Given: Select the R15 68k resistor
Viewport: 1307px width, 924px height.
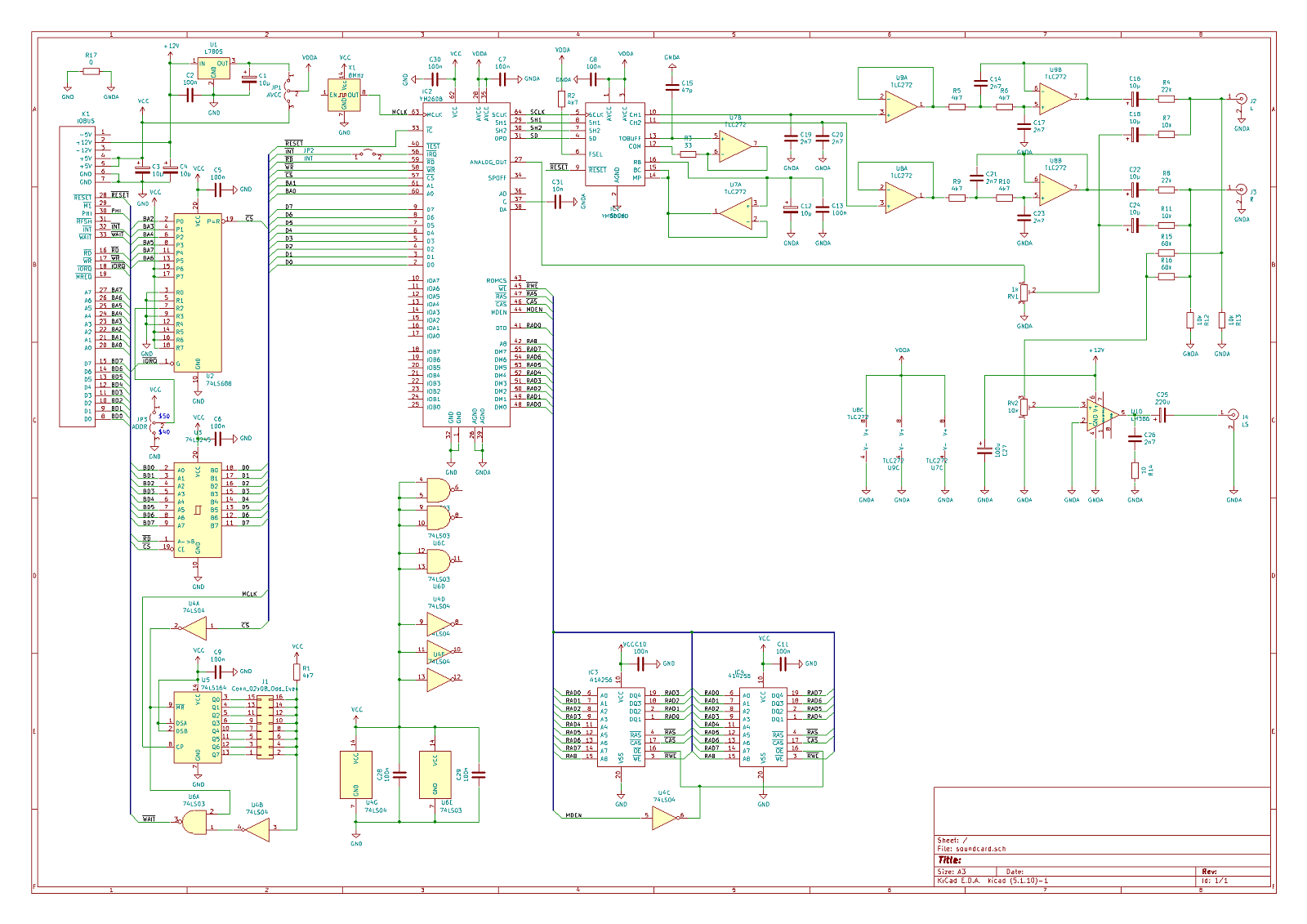Looking at the screenshot, I should (1166, 253).
